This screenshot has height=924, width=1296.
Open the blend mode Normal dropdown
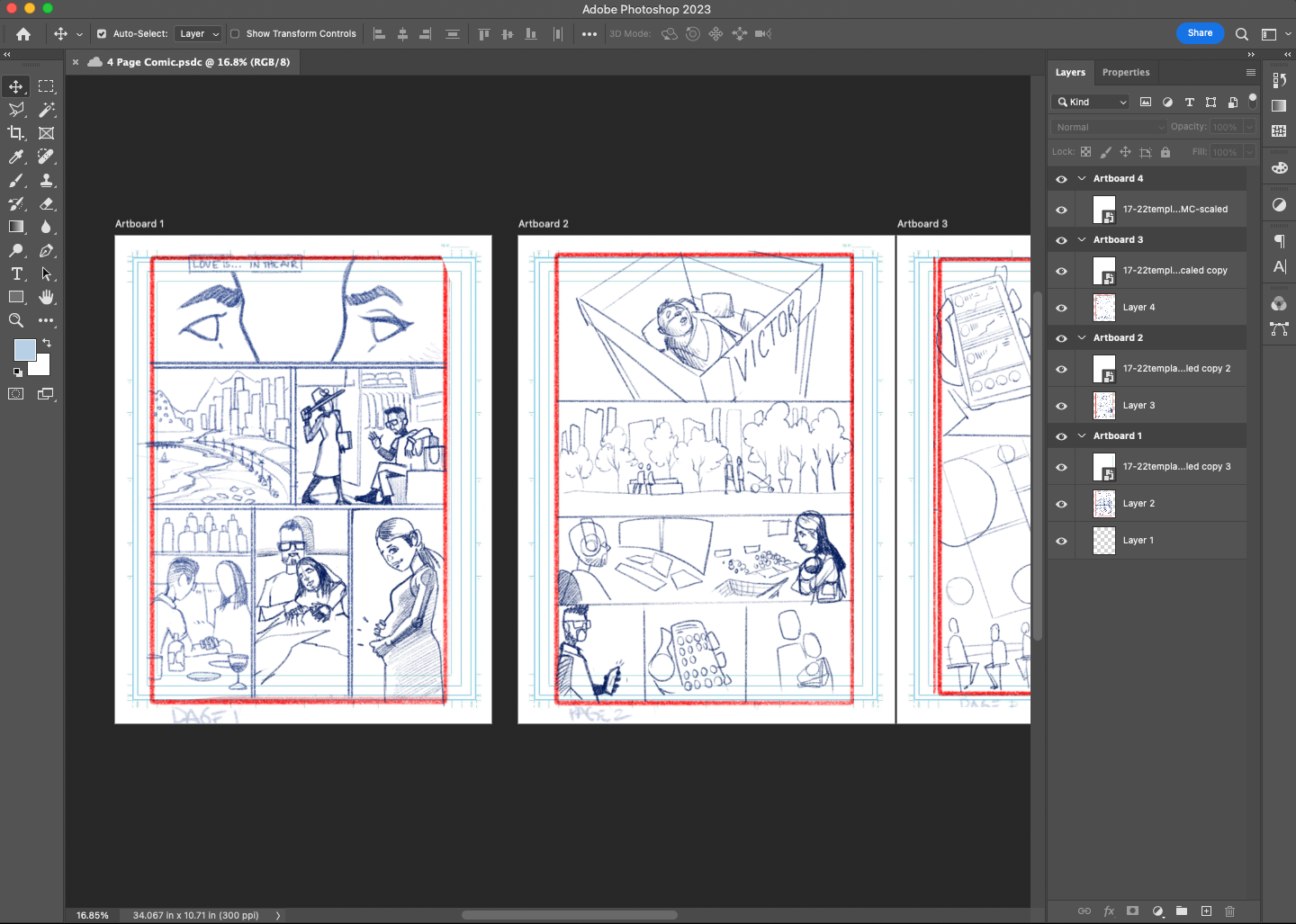click(x=1109, y=127)
